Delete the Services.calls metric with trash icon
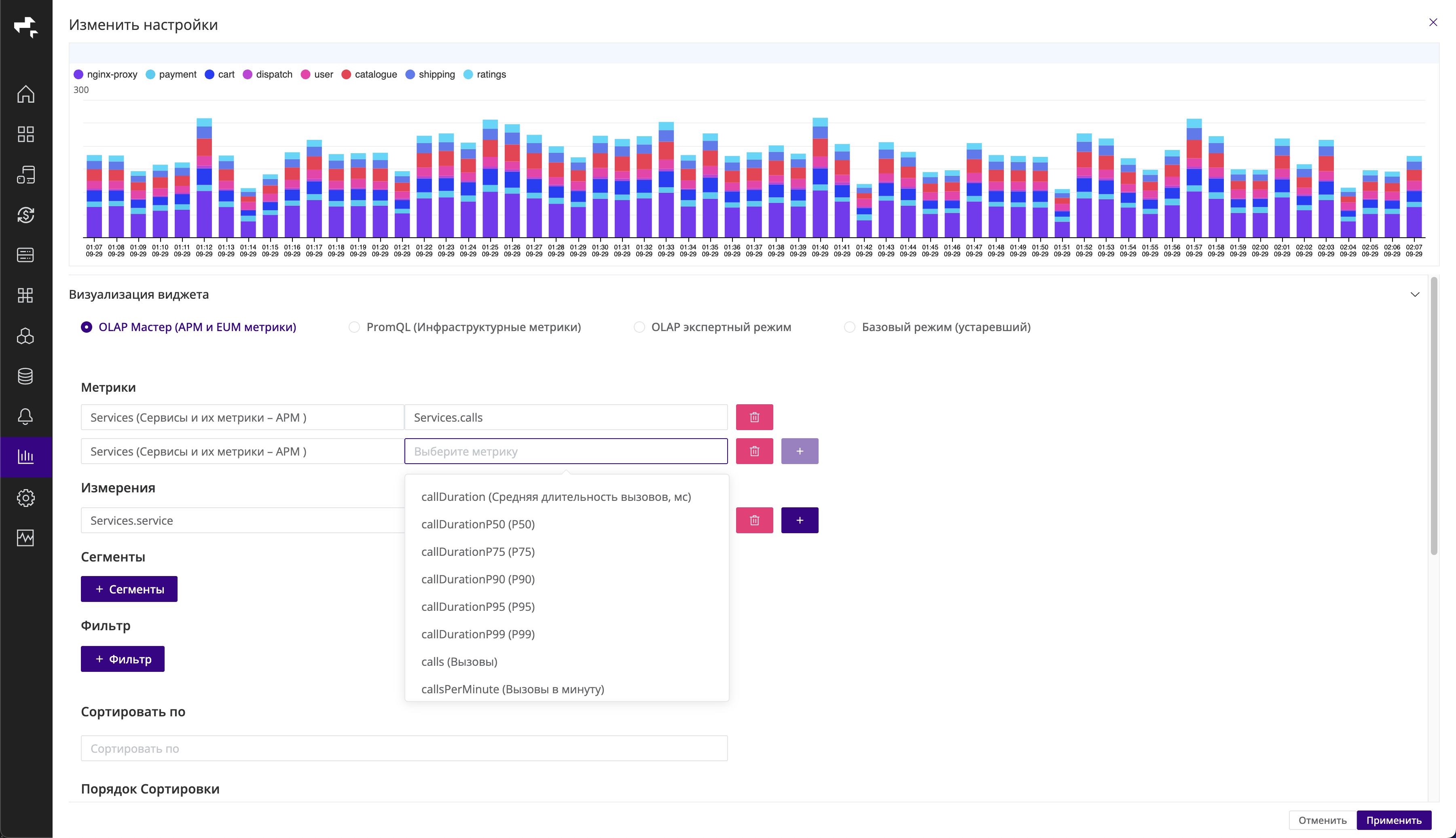The image size is (1456, 838). [x=754, y=417]
